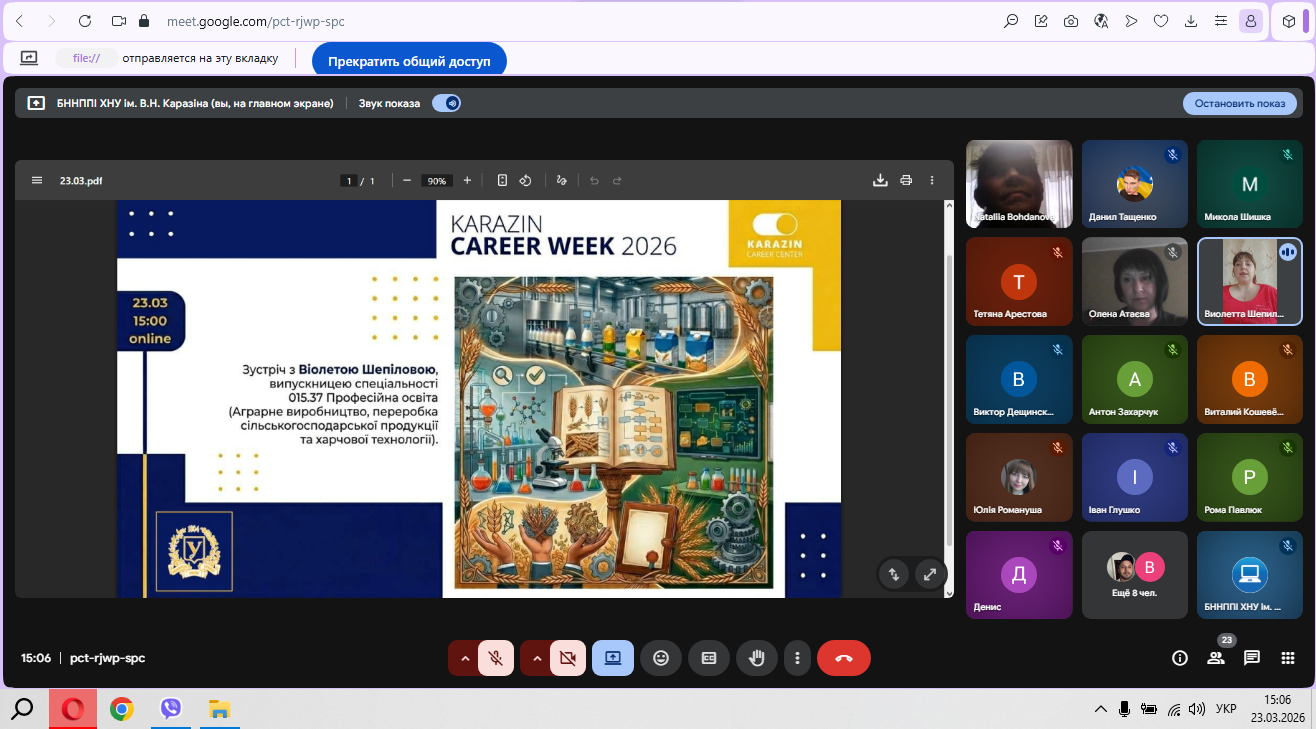Open the PDF sidebar hamburger menu
1316x729 pixels.
37,181
